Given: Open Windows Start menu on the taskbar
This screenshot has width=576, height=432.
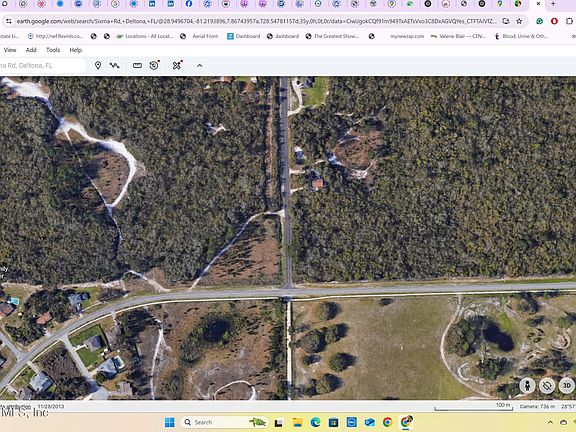Looking at the screenshot, I should click(x=170, y=422).
